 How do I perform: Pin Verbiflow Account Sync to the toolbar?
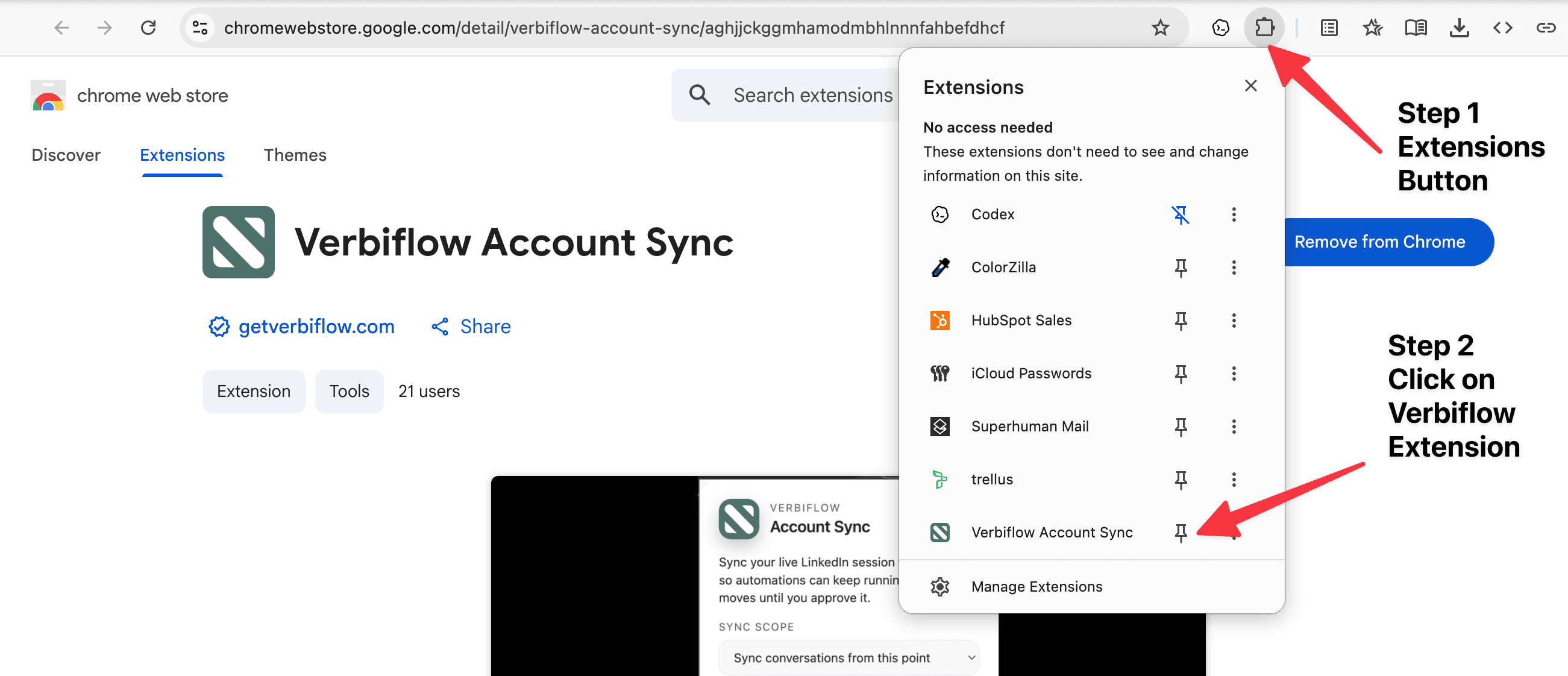point(1181,533)
